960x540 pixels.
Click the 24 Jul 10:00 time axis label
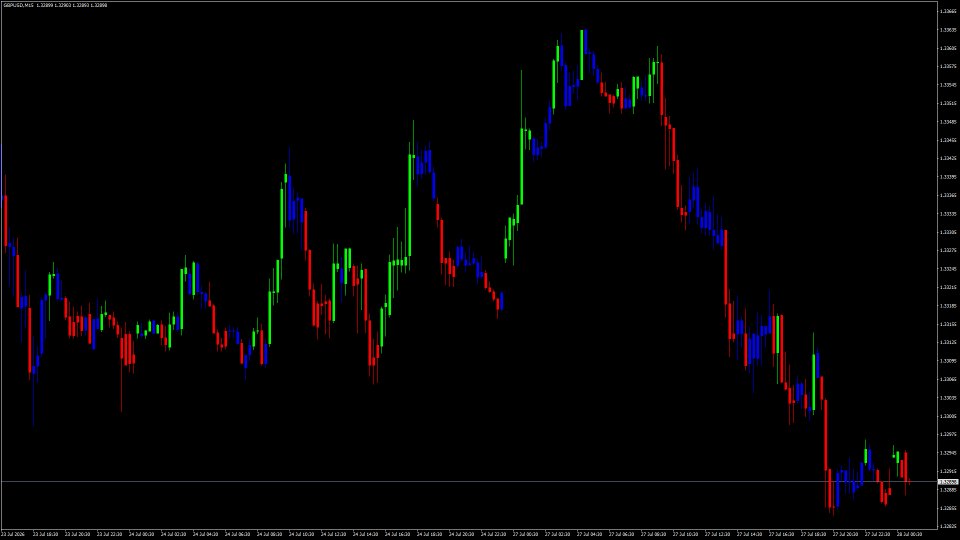point(301,534)
